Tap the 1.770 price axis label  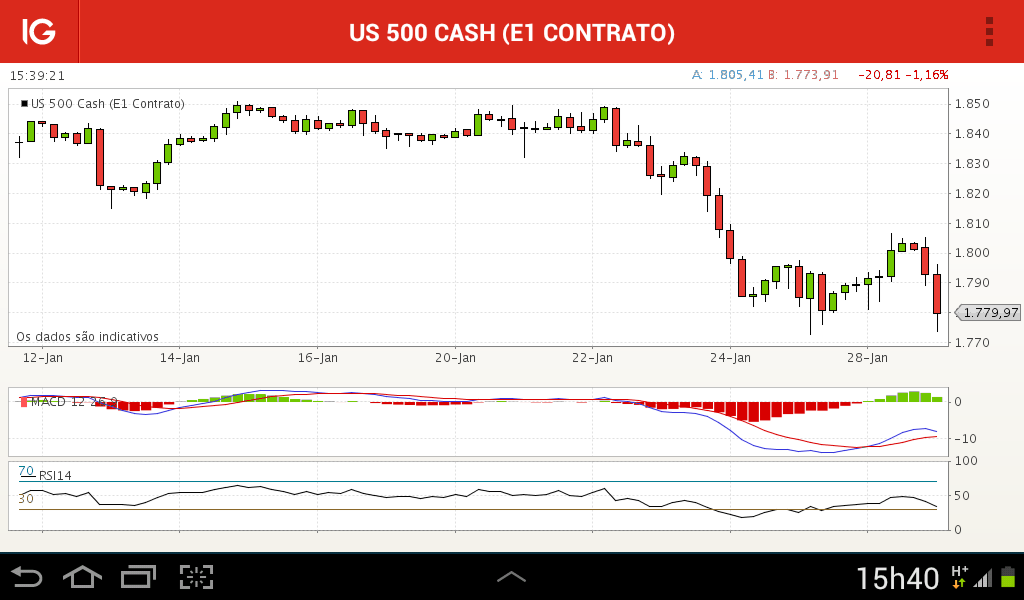click(x=972, y=342)
